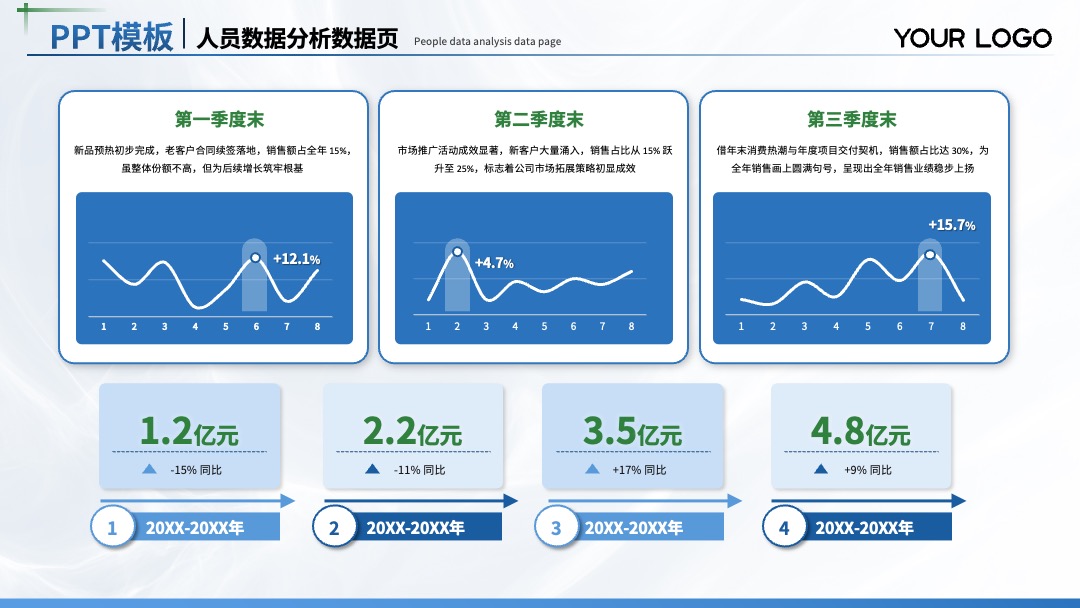Select the 1.2亿元 figure
The height and width of the screenshot is (608, 1080).
189,431
